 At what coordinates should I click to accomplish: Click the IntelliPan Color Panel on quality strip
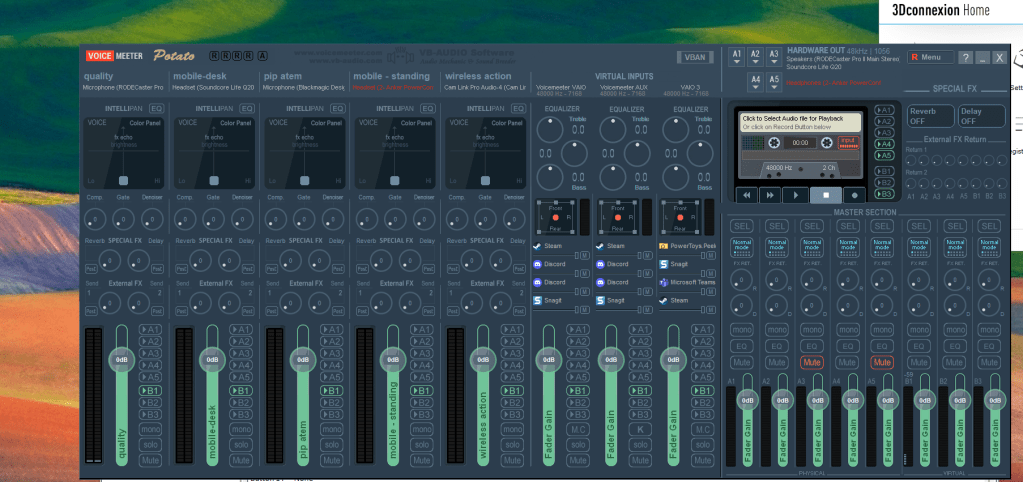pos(123,153)
